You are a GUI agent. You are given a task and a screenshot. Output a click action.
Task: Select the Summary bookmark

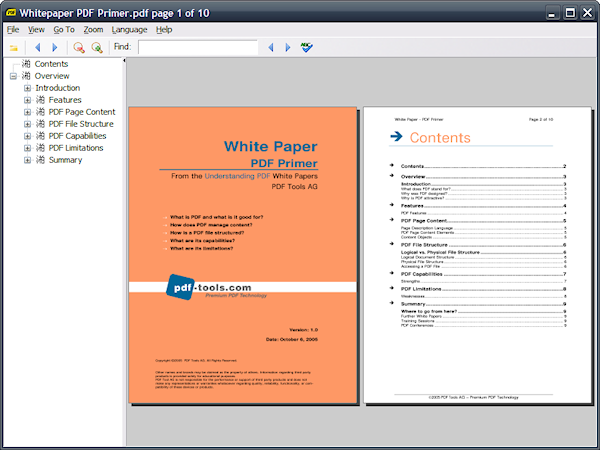[65, 160]
